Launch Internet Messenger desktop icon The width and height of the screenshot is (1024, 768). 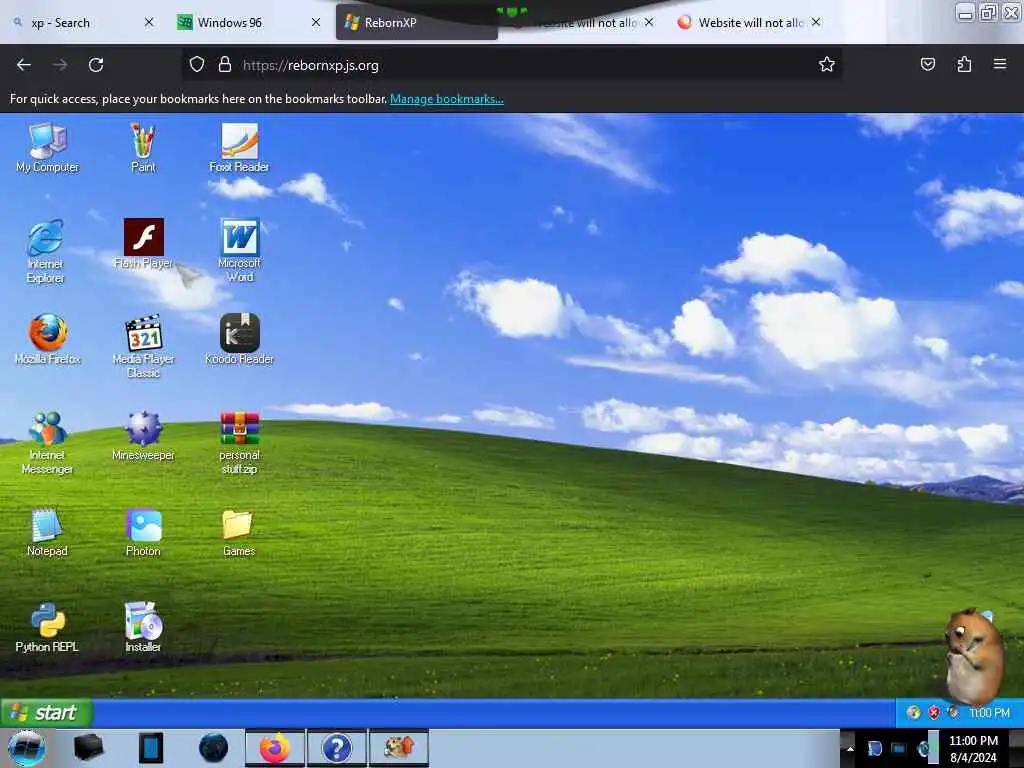47,443
